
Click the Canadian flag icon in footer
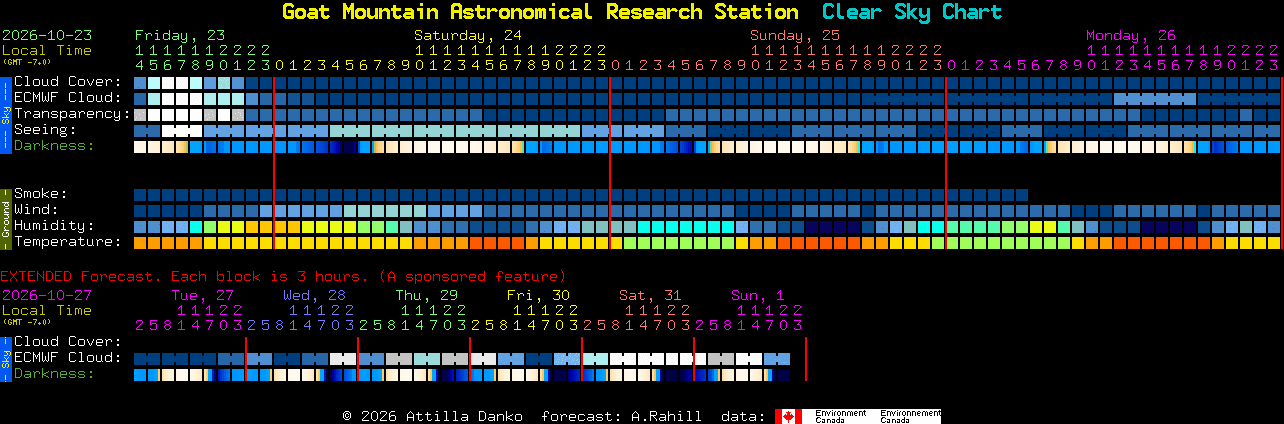coord(788,416)
